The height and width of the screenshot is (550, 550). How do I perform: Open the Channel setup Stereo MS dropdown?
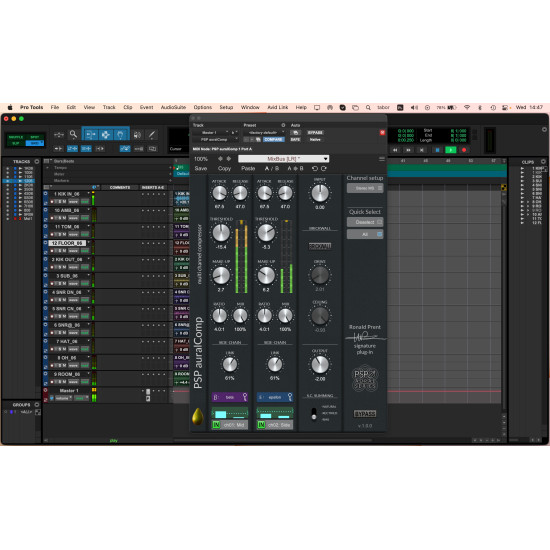(365, 188)
